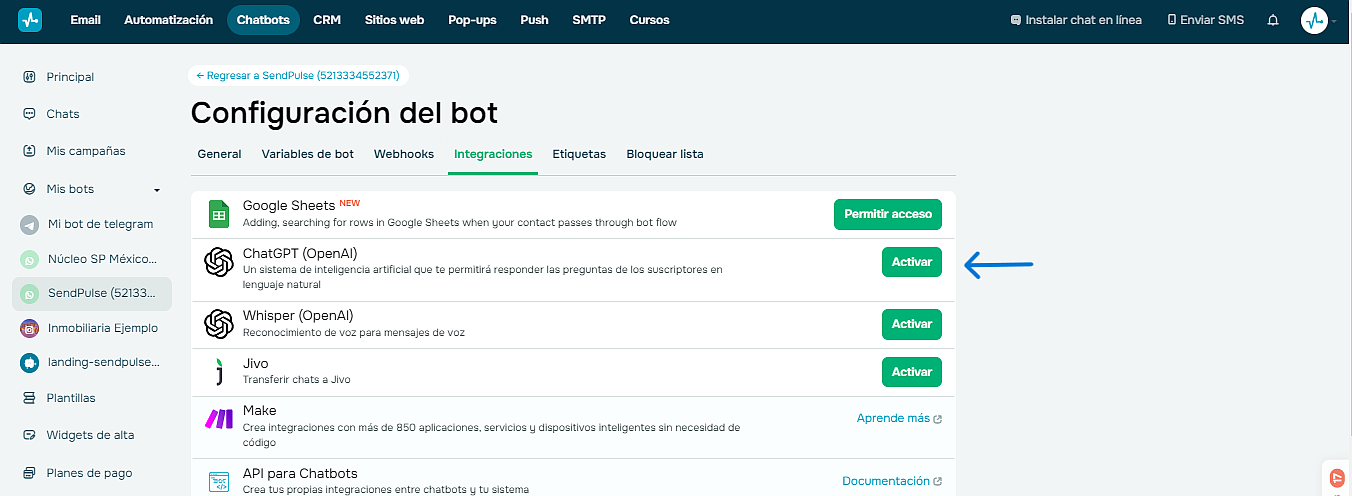The image size is (1352, 496).
Task: Click the ChatGPT (OpenAI) logo icon
Action: tap(219, 262)
